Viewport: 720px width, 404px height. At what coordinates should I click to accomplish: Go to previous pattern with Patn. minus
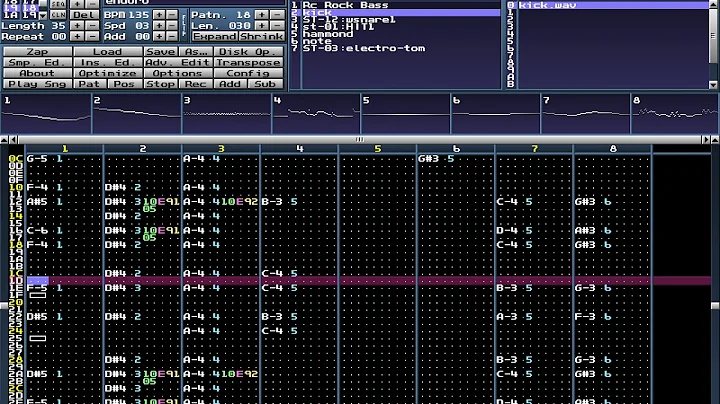coord(277,15)
